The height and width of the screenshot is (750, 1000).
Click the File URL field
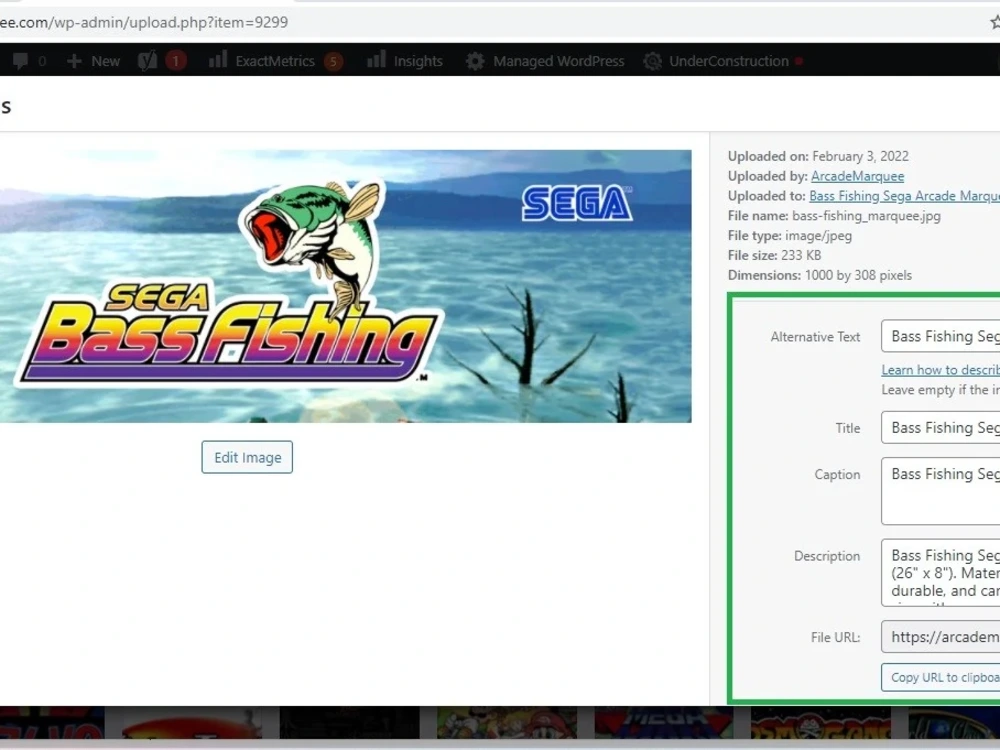941,636
